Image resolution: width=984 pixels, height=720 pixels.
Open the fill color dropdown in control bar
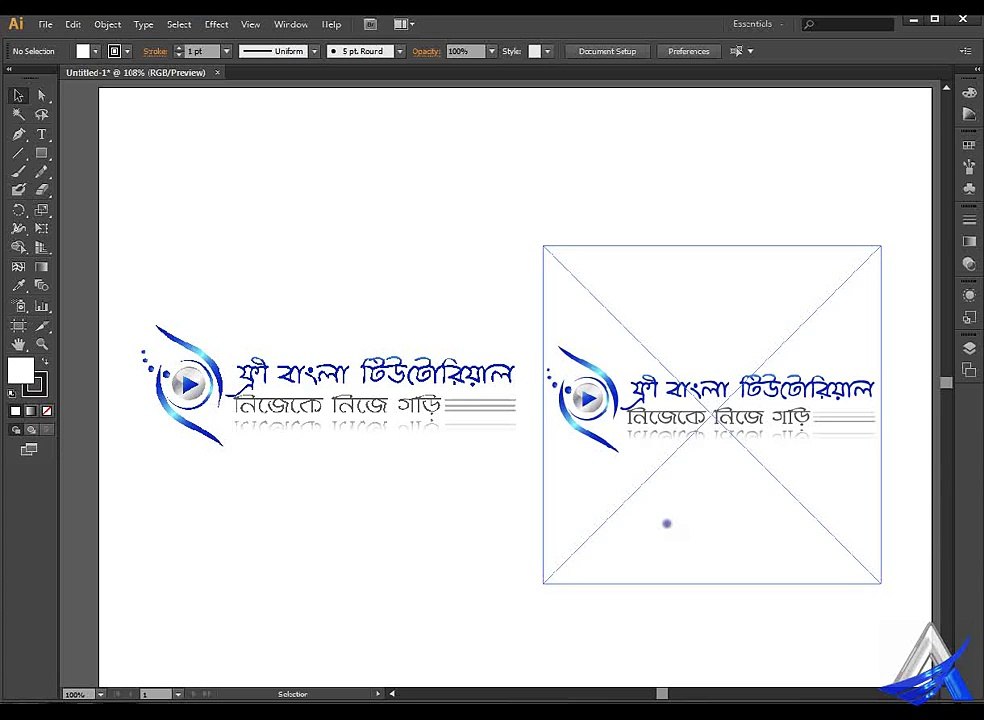95,51
